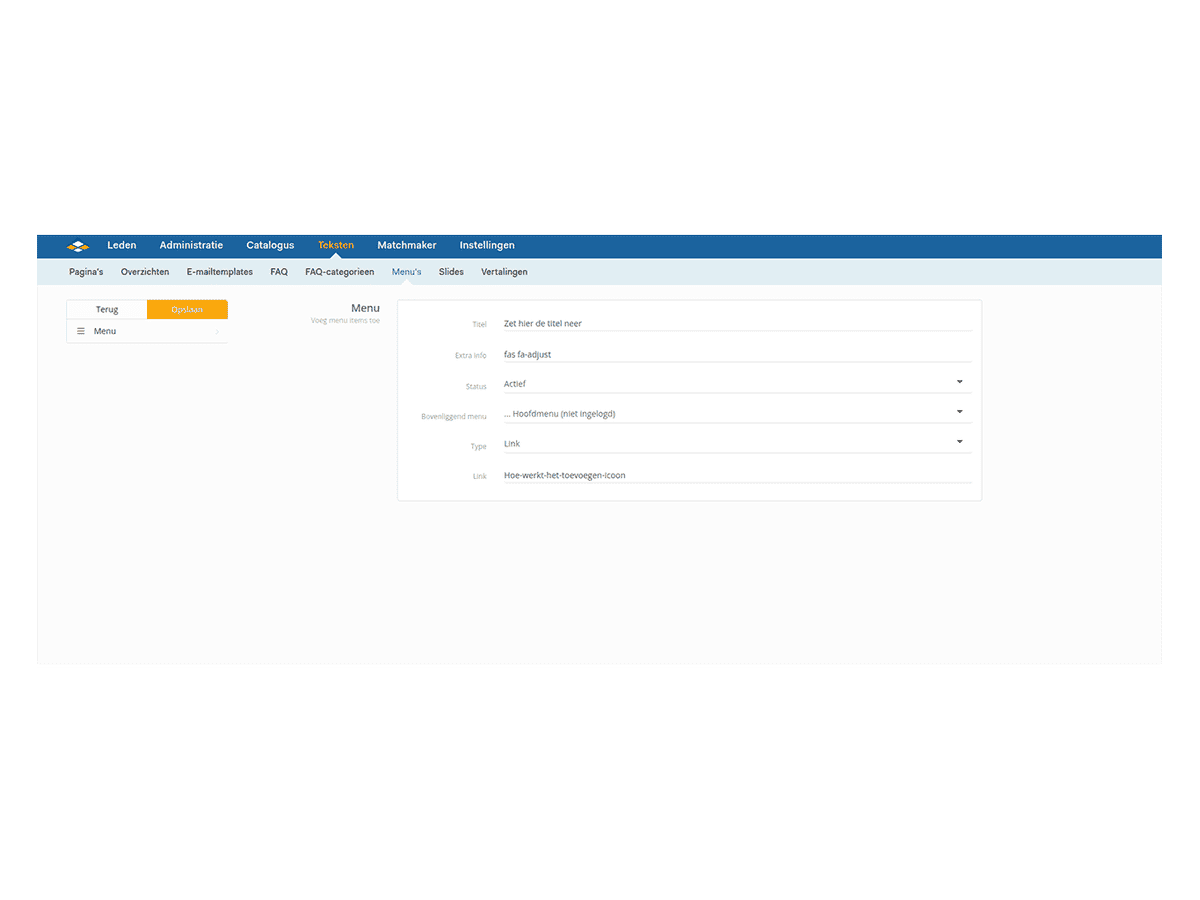Click the Link input field
This screenshot has width=1200, height=900.
tap(737, 476)
